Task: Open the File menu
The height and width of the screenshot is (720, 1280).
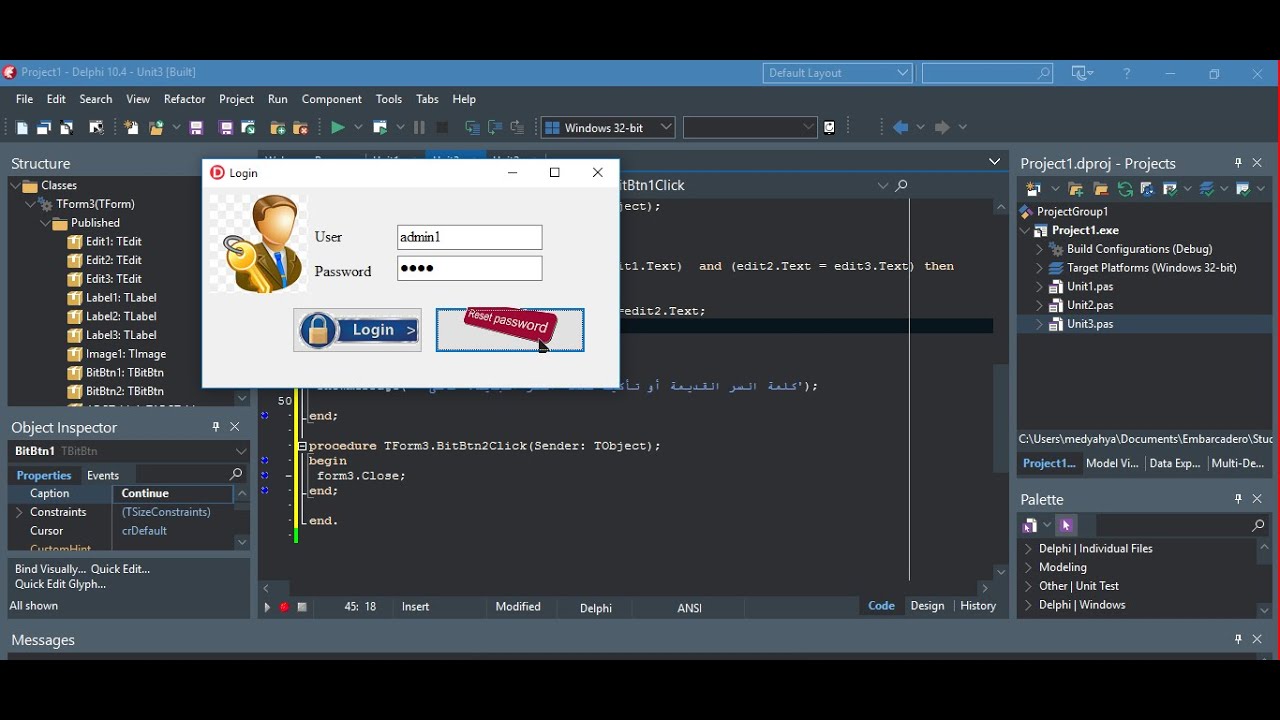Action: 24,100
